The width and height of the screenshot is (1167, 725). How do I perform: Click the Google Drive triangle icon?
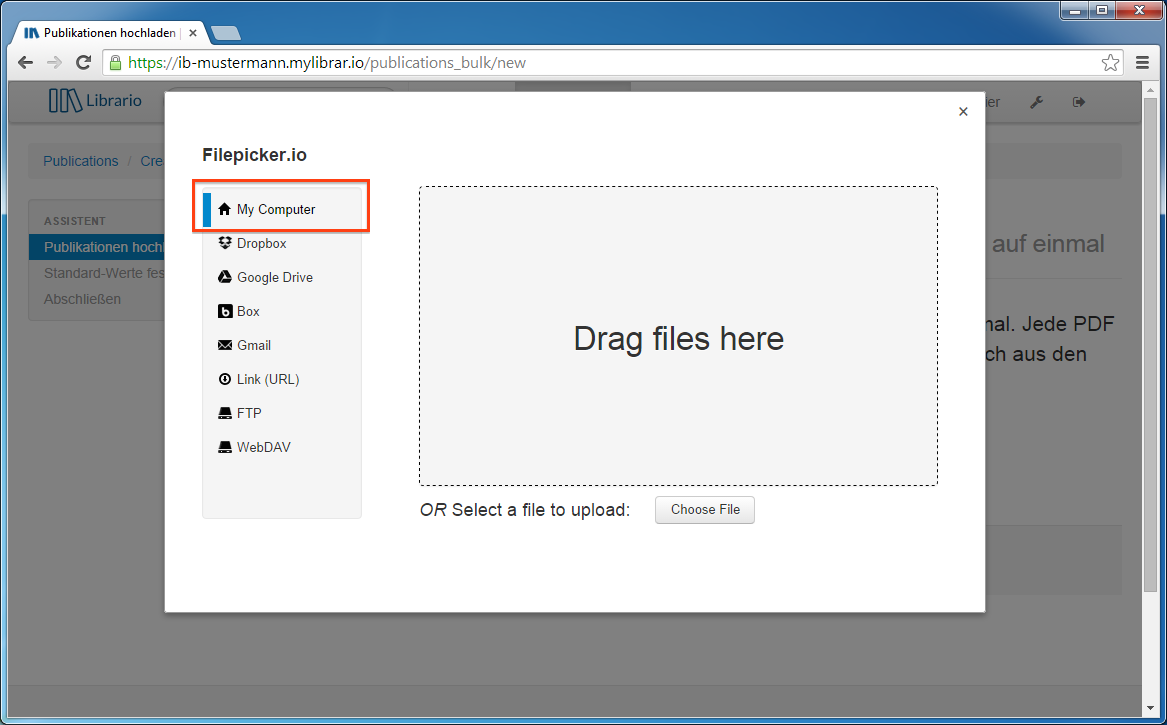[225, 277]
